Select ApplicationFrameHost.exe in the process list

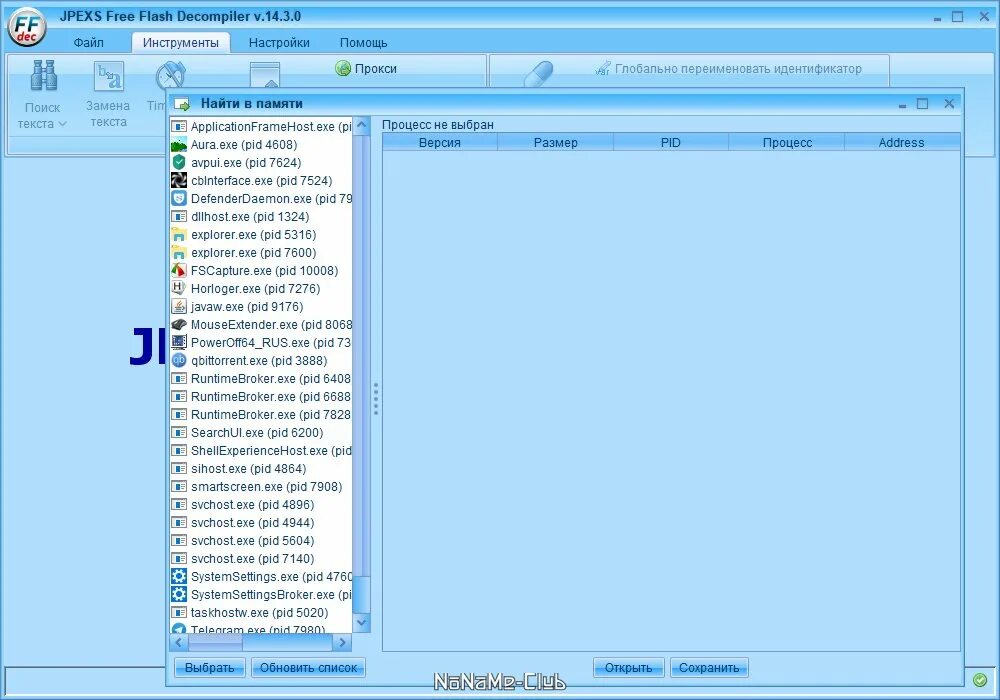pos(261,126)
